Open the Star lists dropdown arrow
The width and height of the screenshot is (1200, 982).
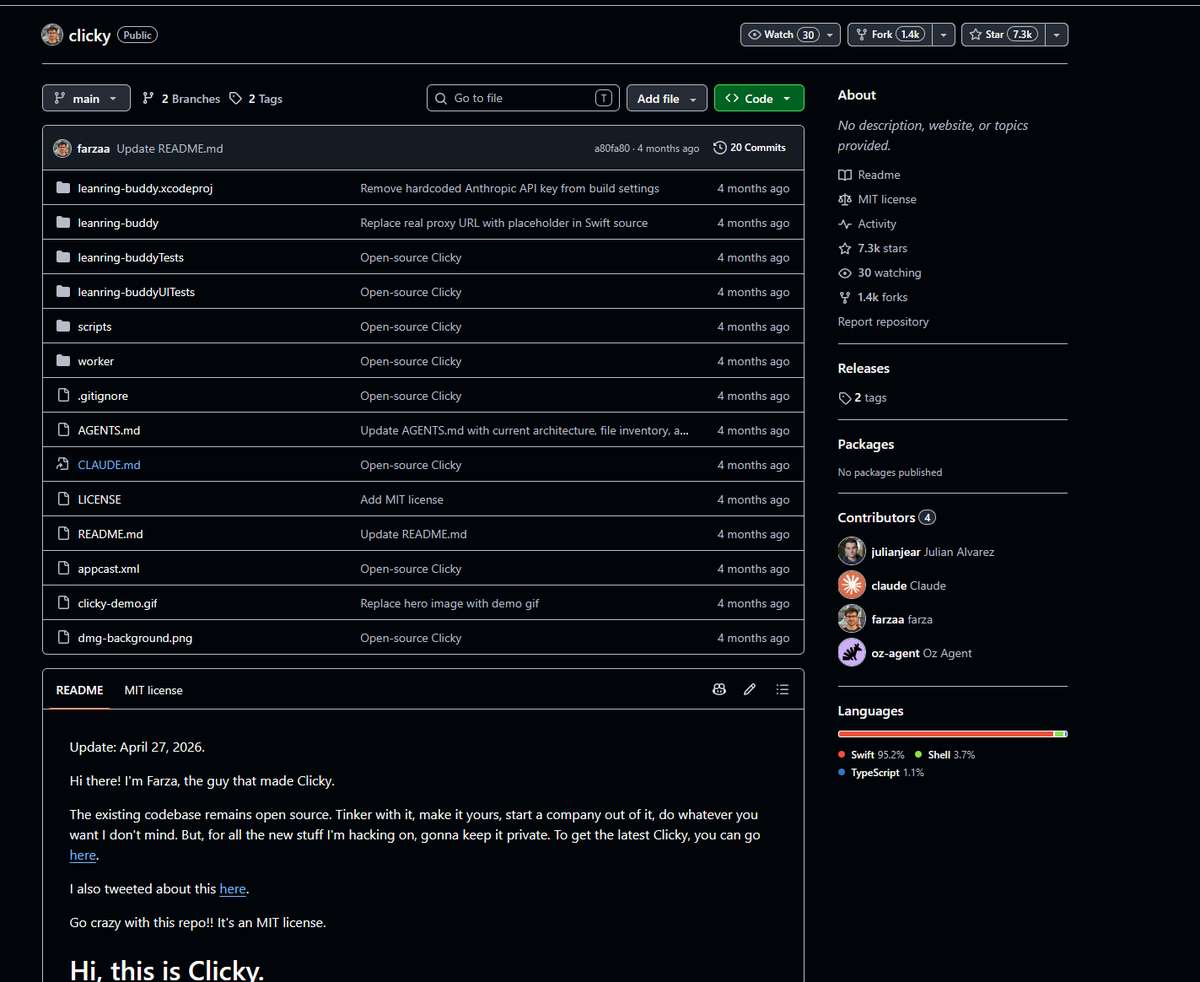click(x=1057, y=35)
